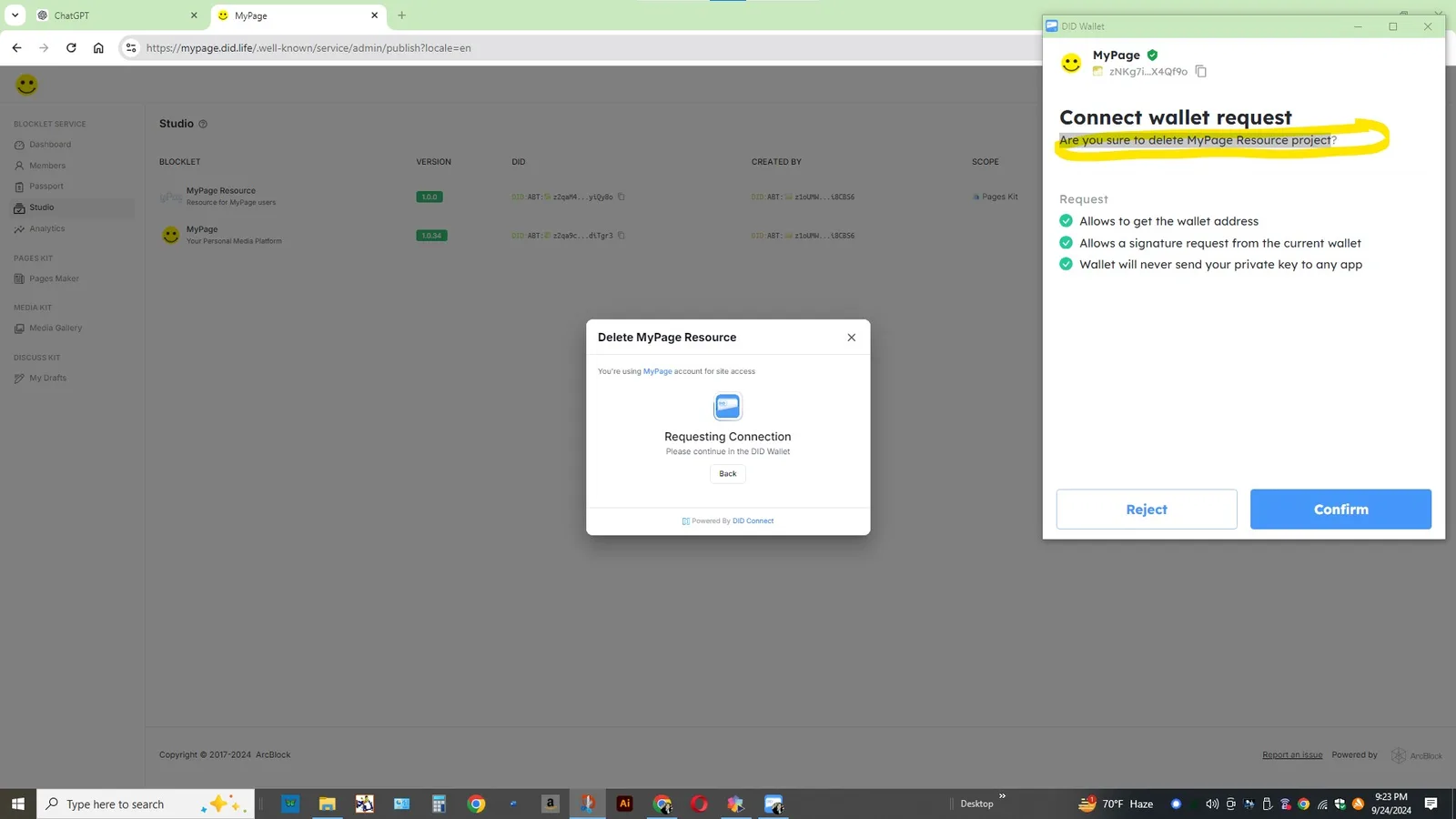This screenshot has height=819, width=1456.
Task: Expand the Desktop toolbar overflow chevron
Action: coord(1002,796)
